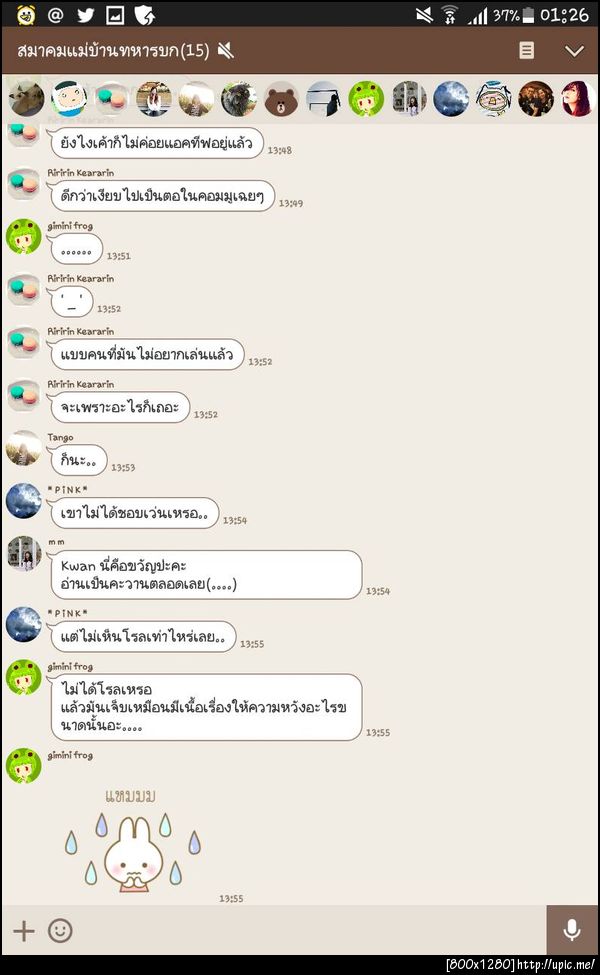This screenshot has width=600, height=975.
Task: Click the group chat title with (15)
Action: [113, 50]
